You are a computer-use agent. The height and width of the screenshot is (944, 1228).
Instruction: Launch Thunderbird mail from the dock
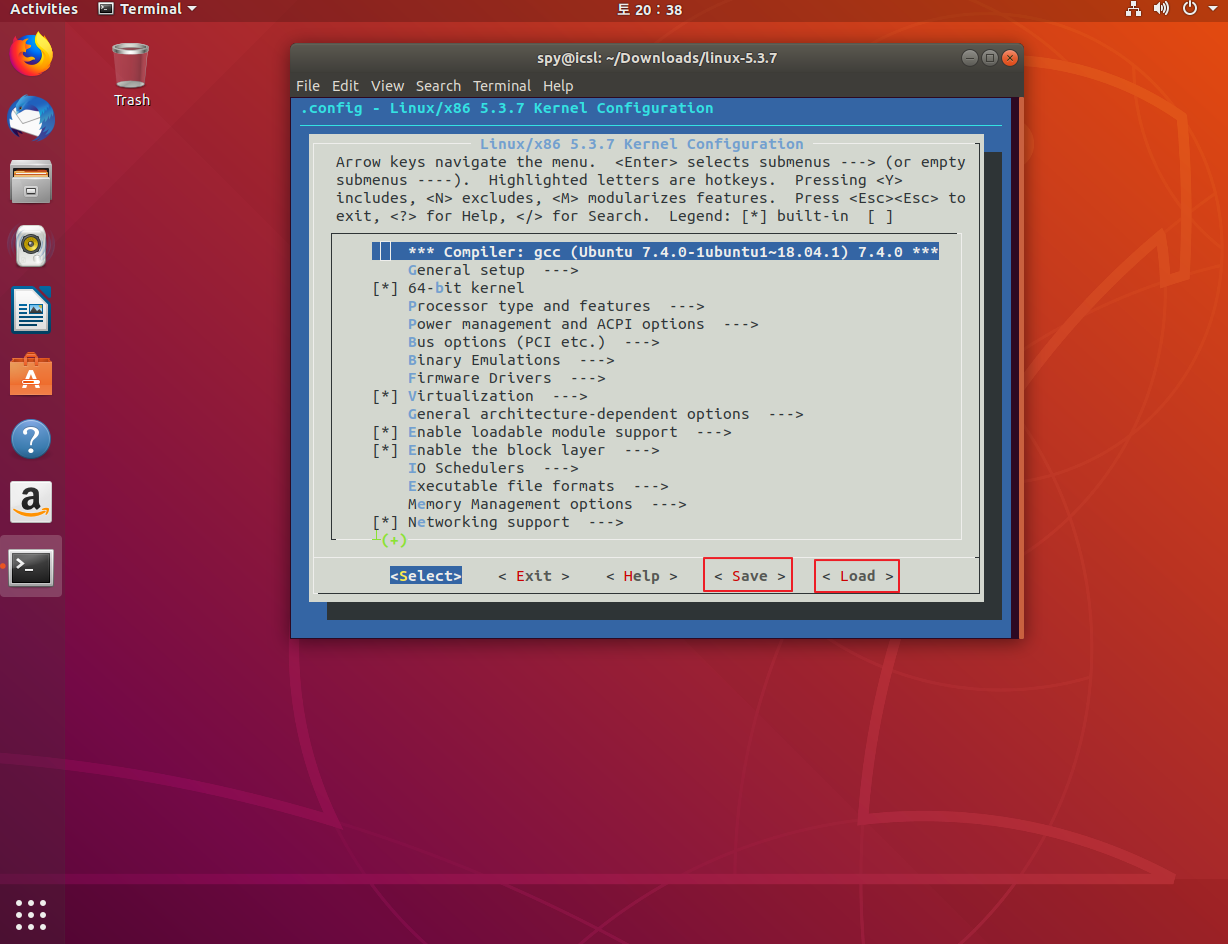(x=31, y=119)
